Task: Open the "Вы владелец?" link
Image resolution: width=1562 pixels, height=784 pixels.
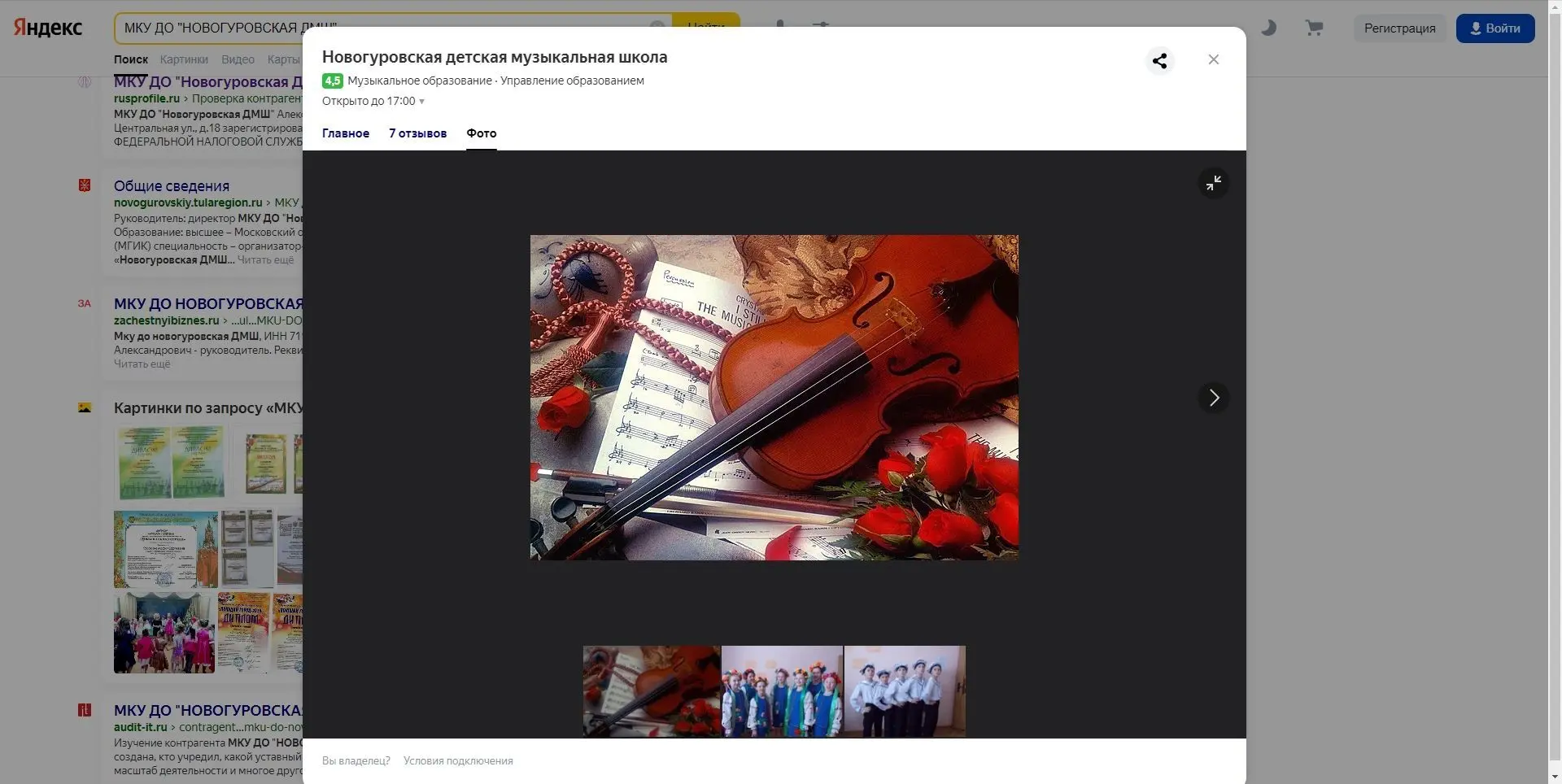Action: [356, 761]
